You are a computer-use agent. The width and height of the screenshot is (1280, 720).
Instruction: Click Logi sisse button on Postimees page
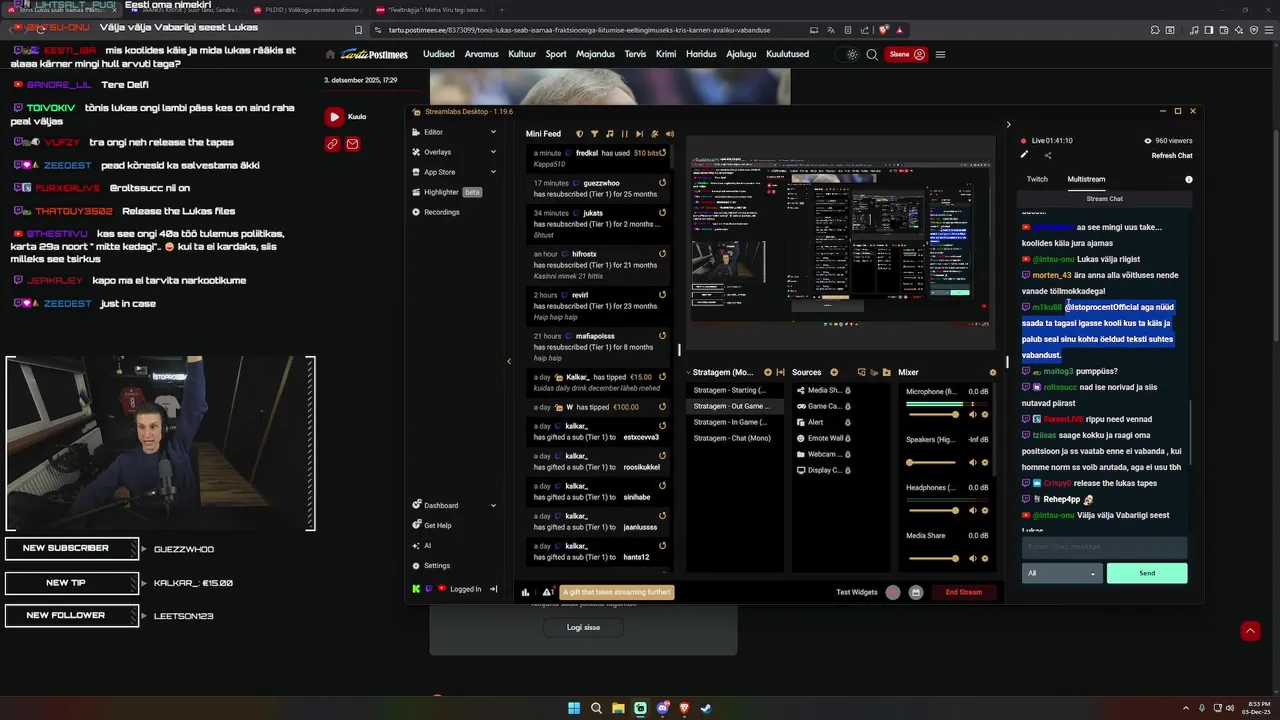(583, 627)
